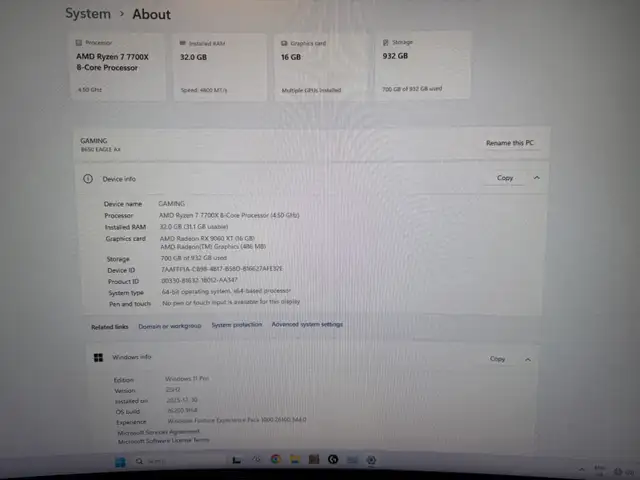
Task: Show hidden tray icons chevron
Action: (582, 469)
